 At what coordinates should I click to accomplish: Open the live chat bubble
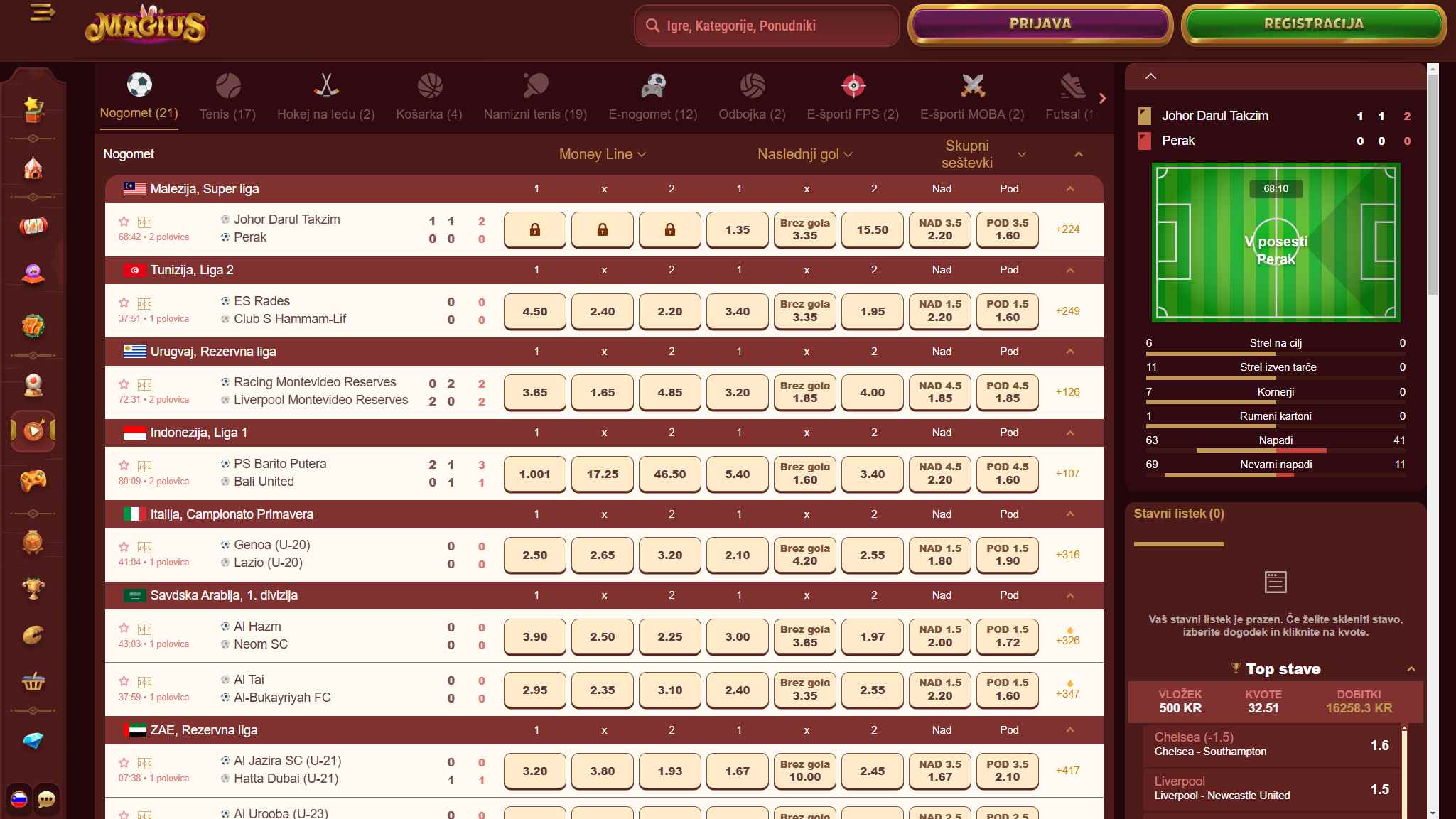point(46,799)
